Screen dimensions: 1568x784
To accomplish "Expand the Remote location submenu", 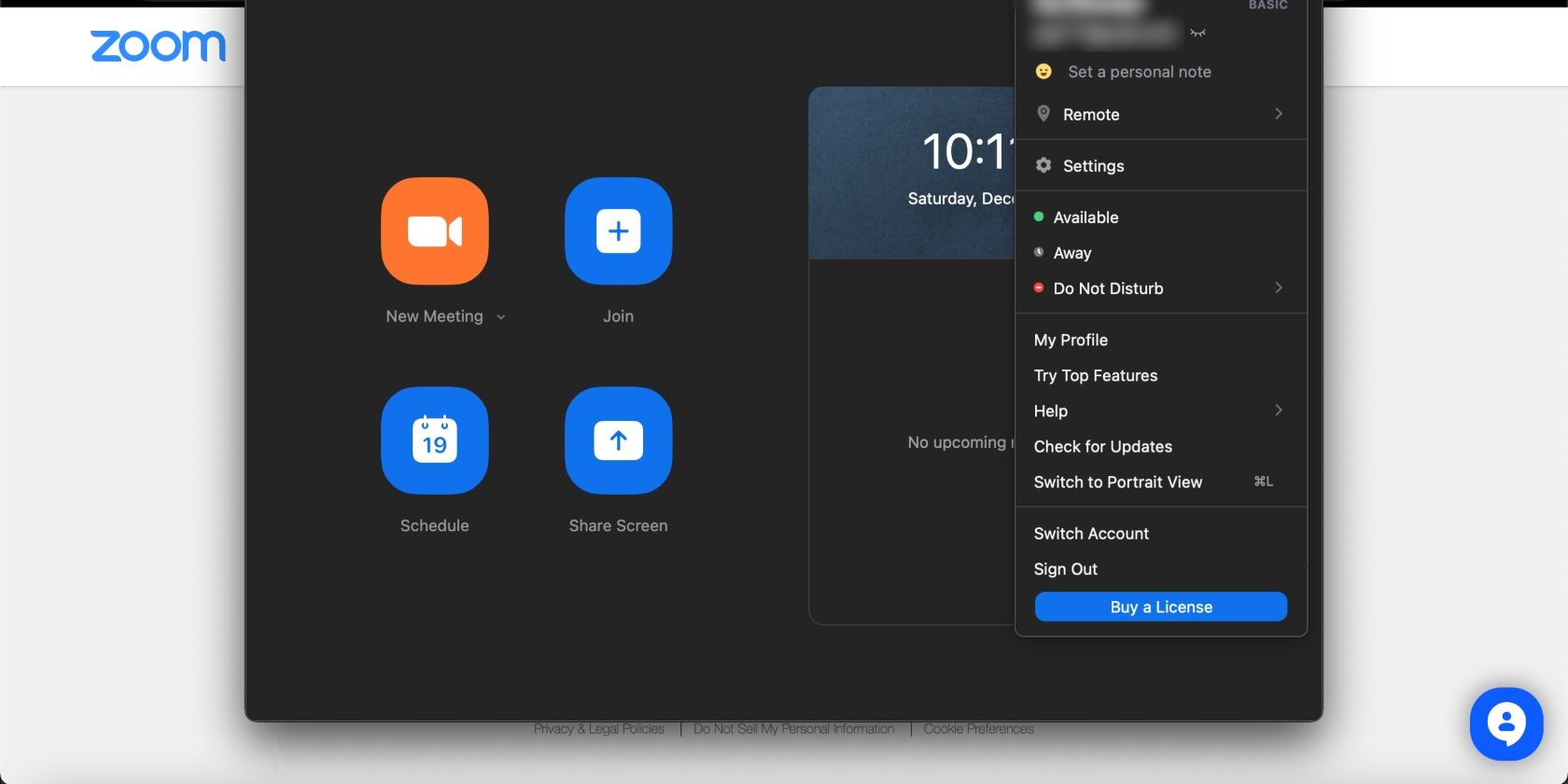I will coord(1278,114).
